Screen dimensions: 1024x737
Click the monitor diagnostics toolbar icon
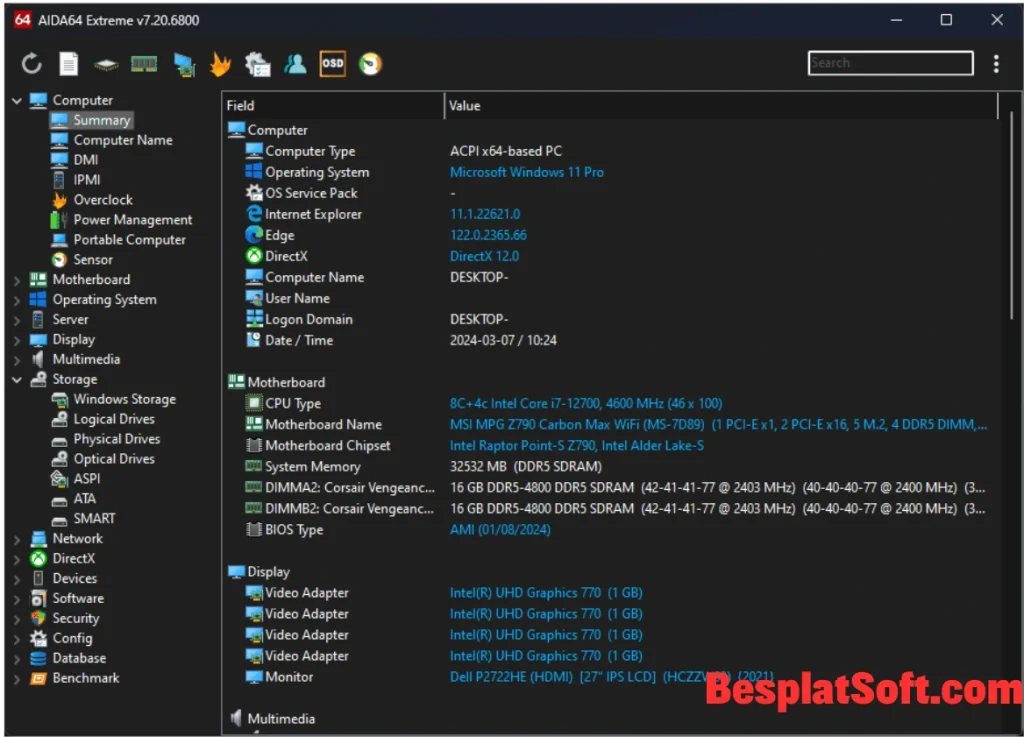tap(183, 64)
